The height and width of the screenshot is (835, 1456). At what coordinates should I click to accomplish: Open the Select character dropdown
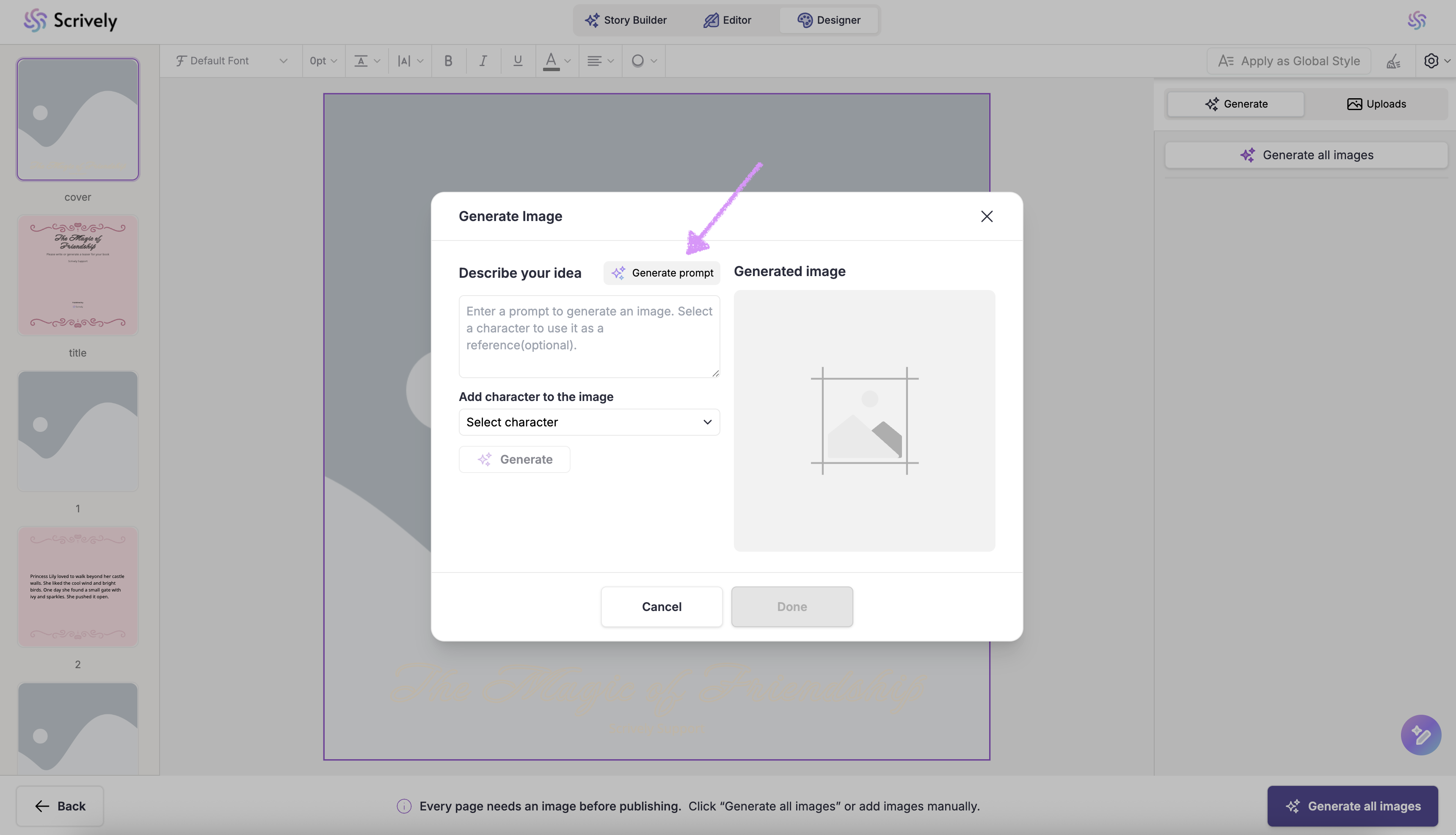click(589, 422)
